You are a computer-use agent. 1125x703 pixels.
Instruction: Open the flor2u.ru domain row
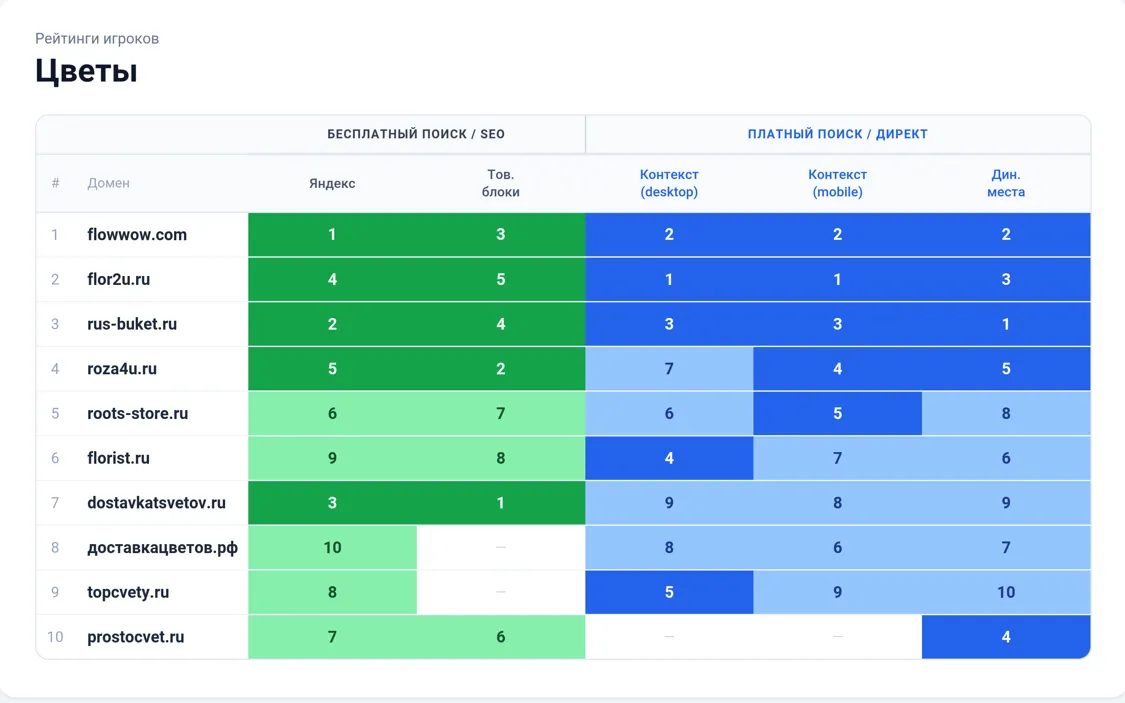click(x=563, y=279)
